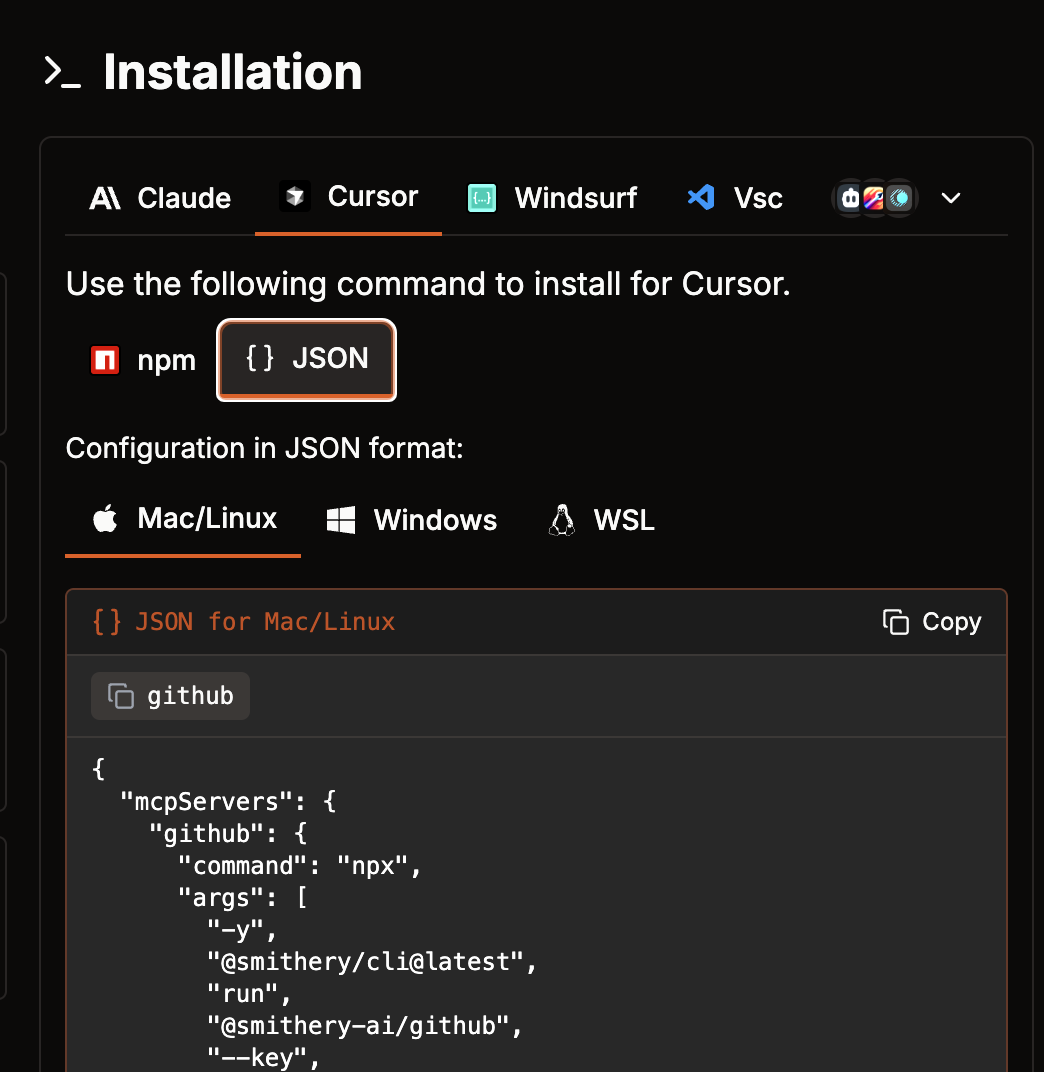The image size is (1044, 1072).
Task: Open the Claude installation tab
Action: tap(160, 198)
